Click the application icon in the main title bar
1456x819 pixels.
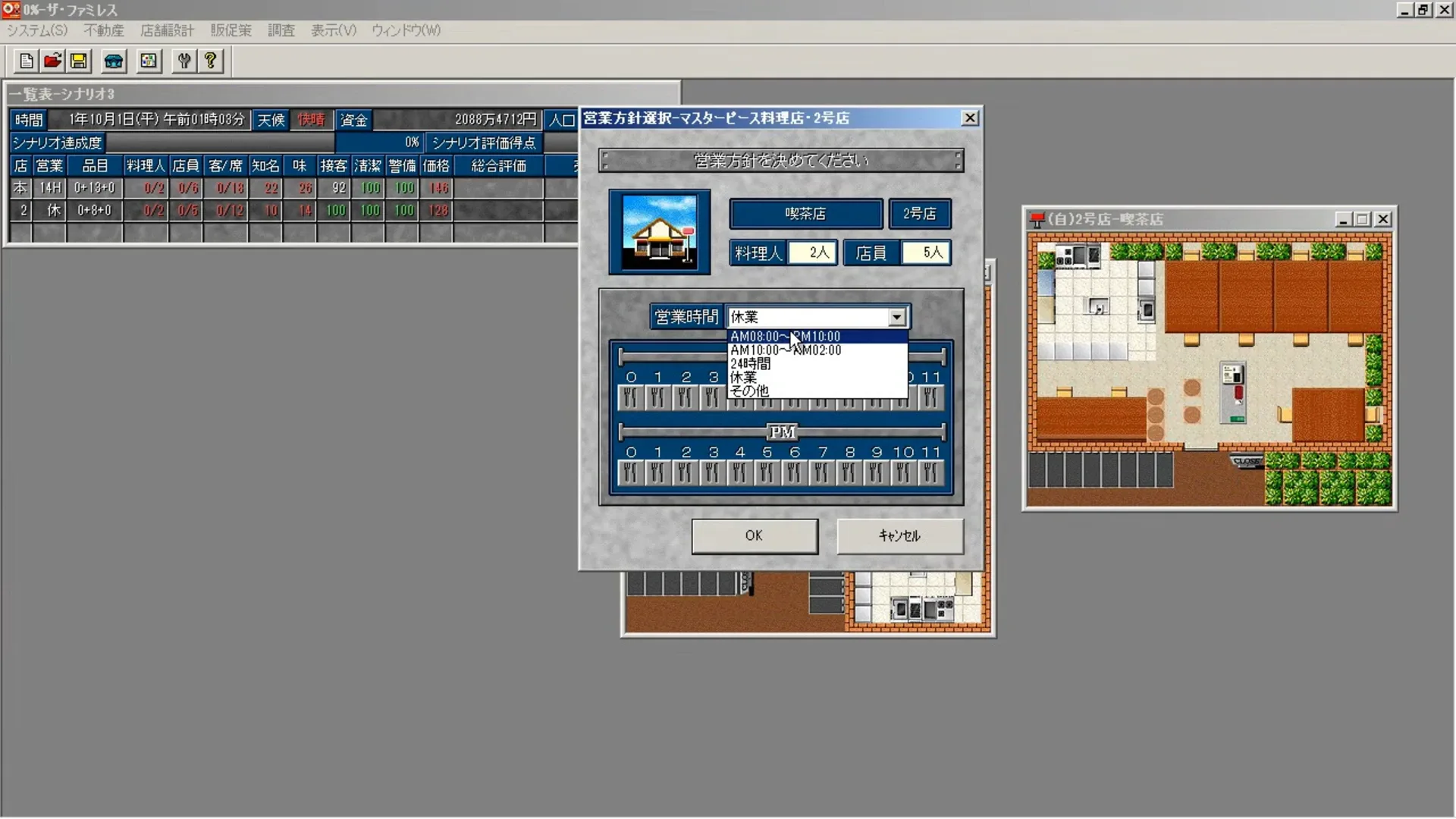pyautogui.click(x=10, y=10)
